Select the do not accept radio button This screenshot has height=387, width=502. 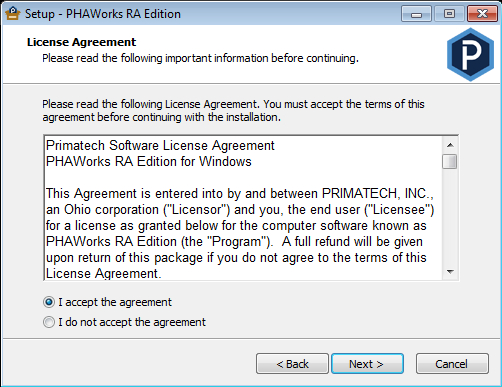[49, 322]
